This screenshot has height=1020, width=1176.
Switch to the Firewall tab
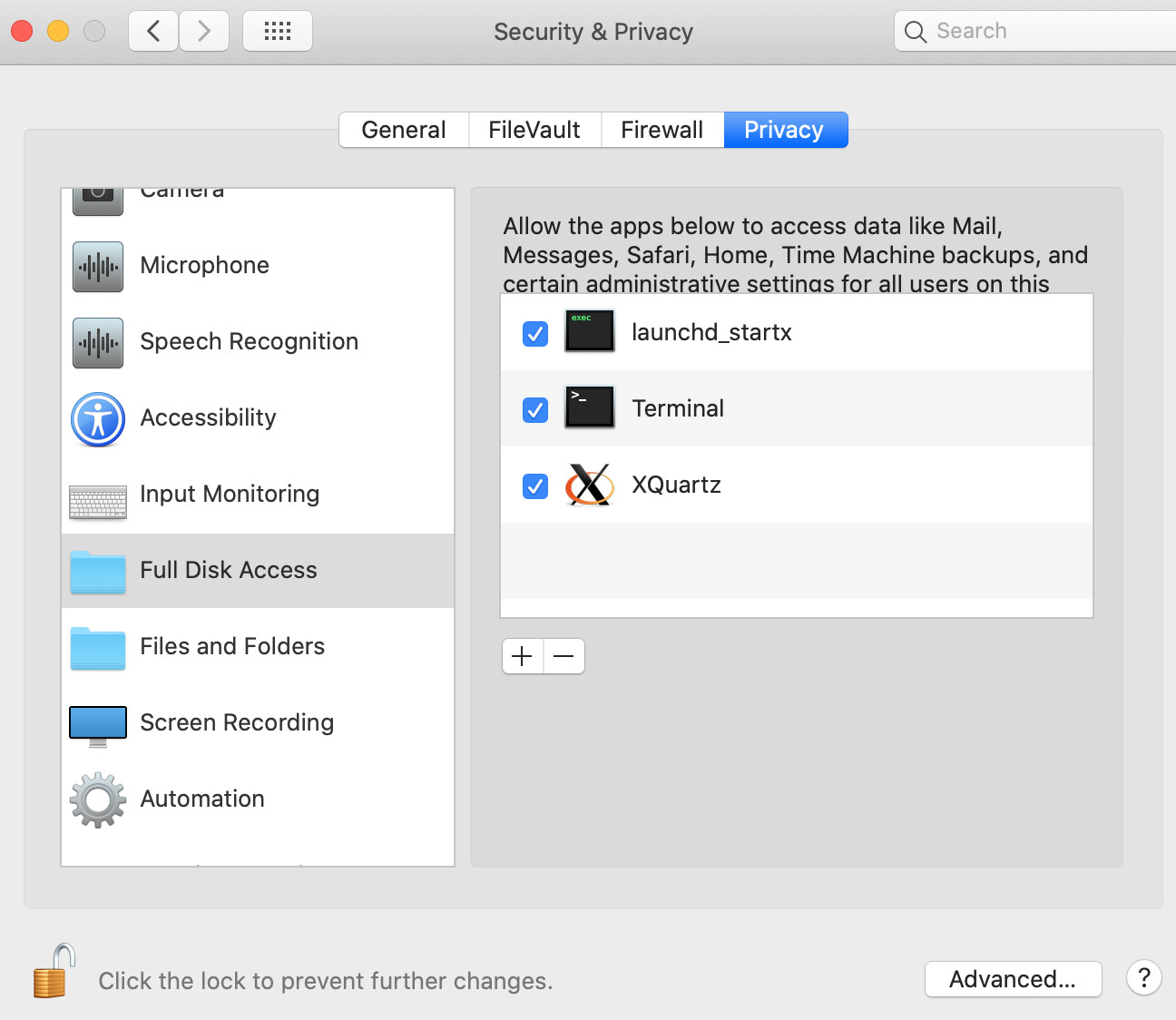(662, 130)
